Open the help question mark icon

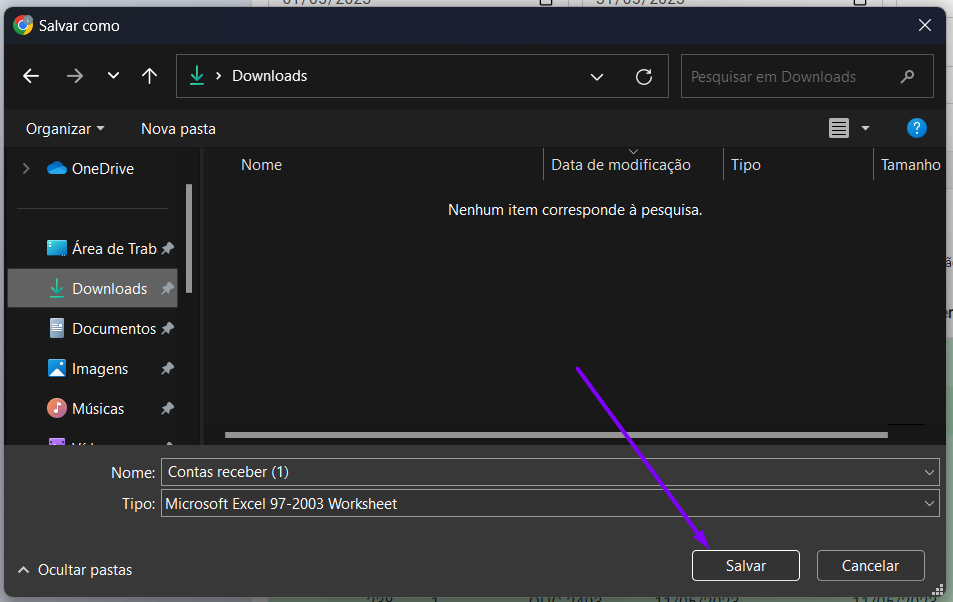(916, 128)
